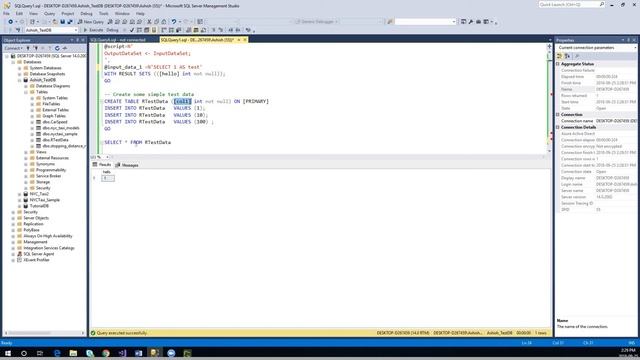Select the Integration Services Catalogs node

point(49,248)
